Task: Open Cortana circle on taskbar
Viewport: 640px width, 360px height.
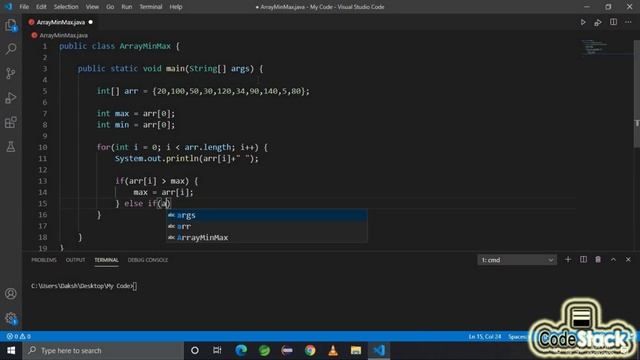Action: click(x=195, y=351)
